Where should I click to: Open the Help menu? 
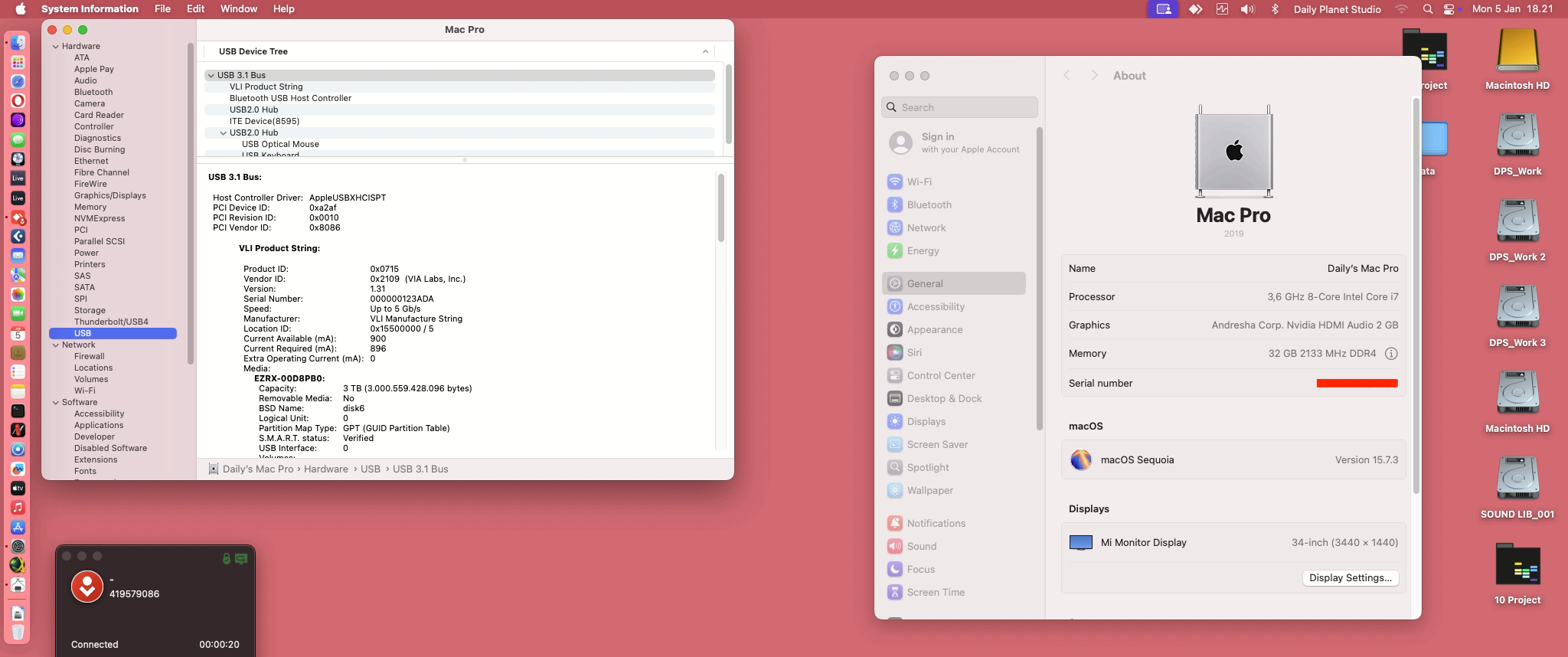pos(283,9)
